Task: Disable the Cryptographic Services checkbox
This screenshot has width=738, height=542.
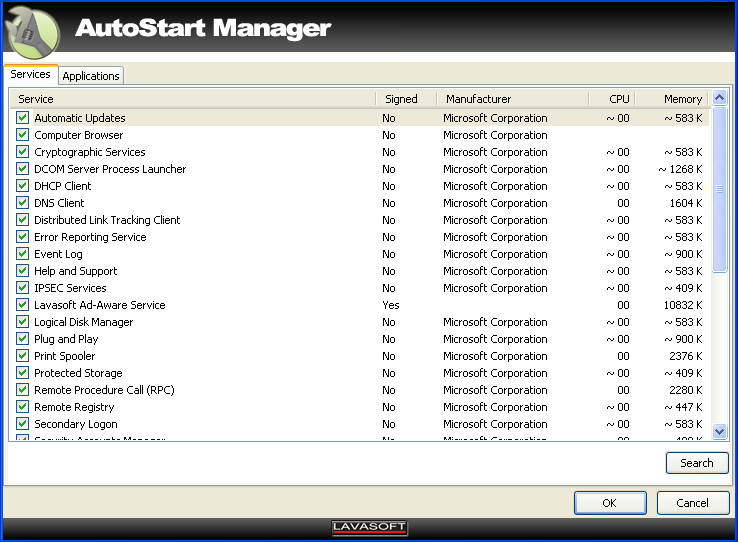Action: pyautogui.click(x=22, y=151)
